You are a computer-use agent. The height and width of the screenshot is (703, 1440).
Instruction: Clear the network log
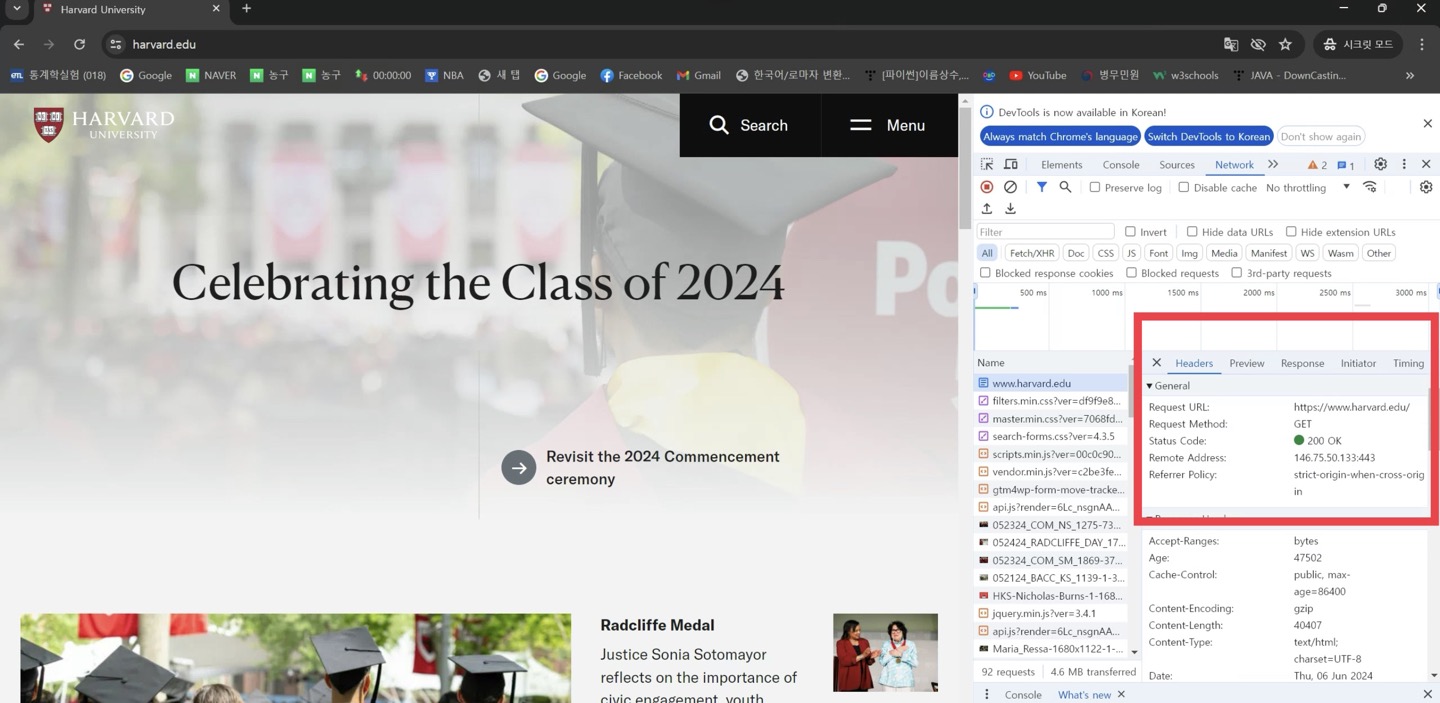point(1011,187)
